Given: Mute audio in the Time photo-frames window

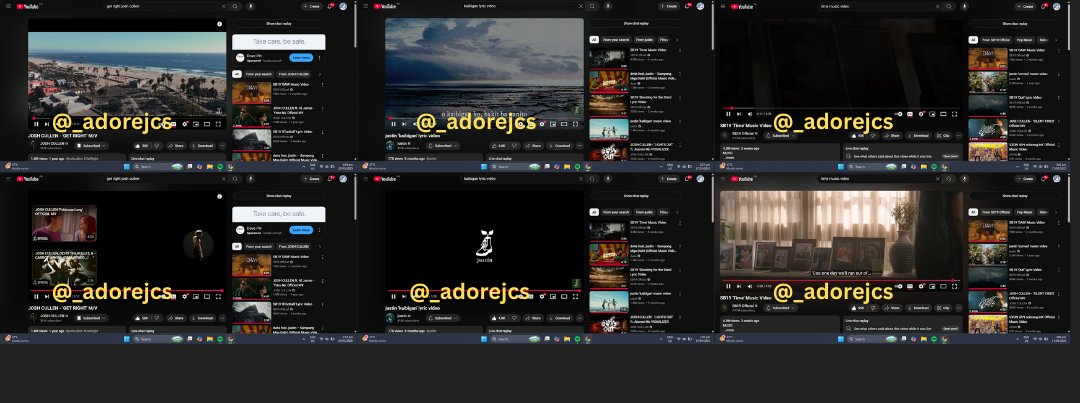Looking at the screenshot, I should coord(750,287).
